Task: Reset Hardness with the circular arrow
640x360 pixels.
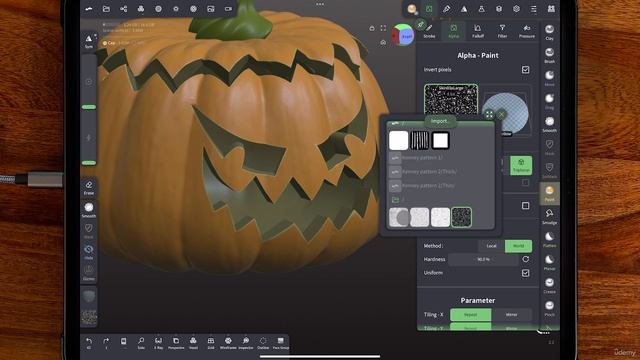Action: (x=525, y=259)
